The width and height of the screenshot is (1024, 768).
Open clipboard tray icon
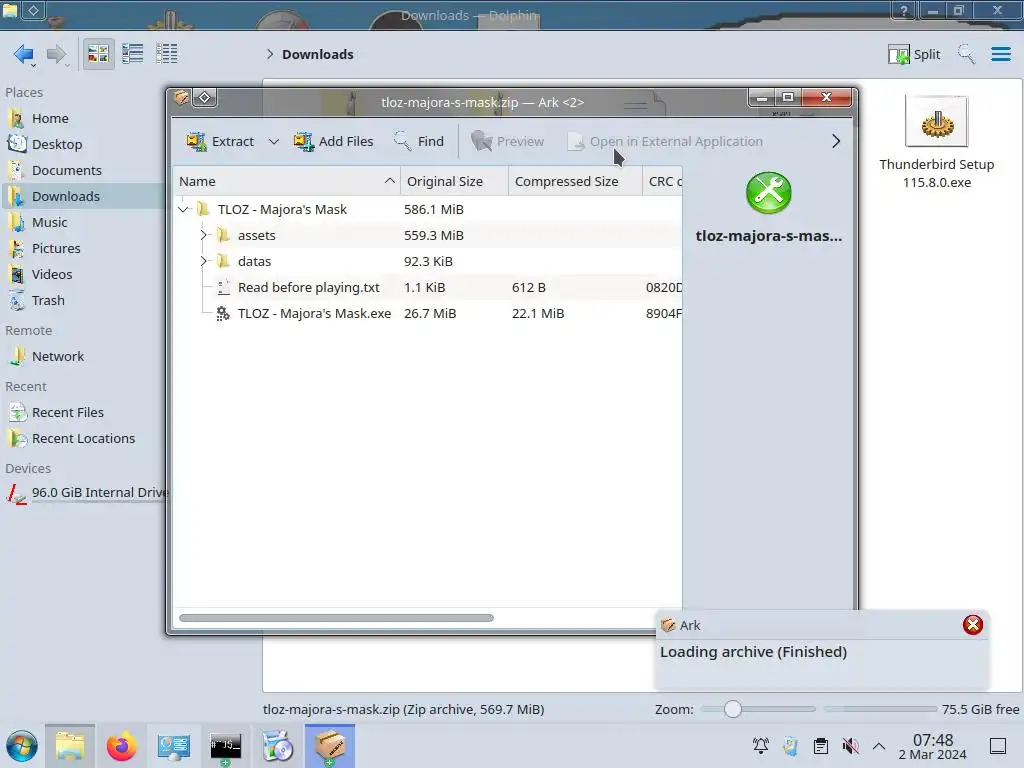tap(820, 746)
